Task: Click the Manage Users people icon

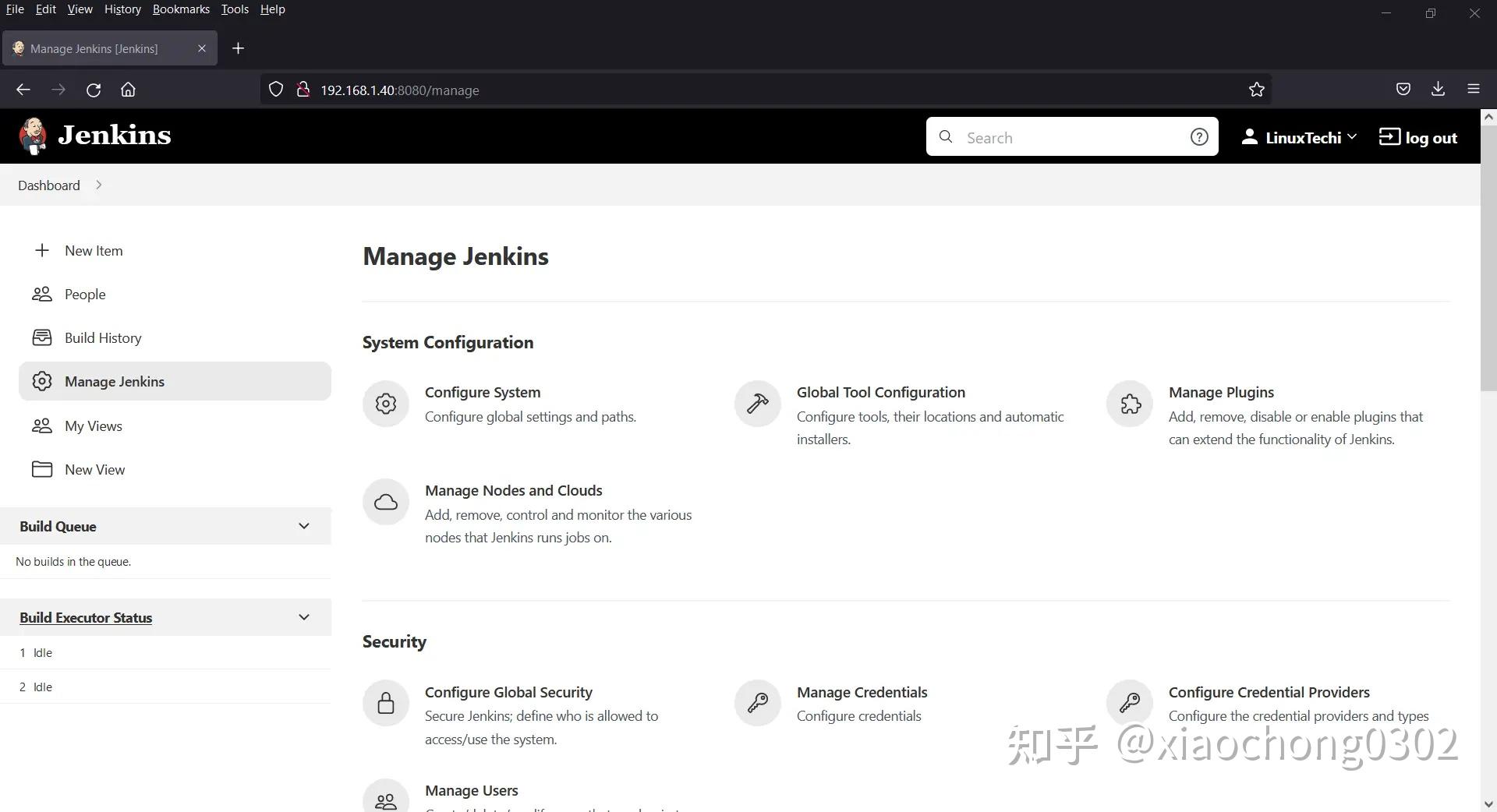Action: 385,800
